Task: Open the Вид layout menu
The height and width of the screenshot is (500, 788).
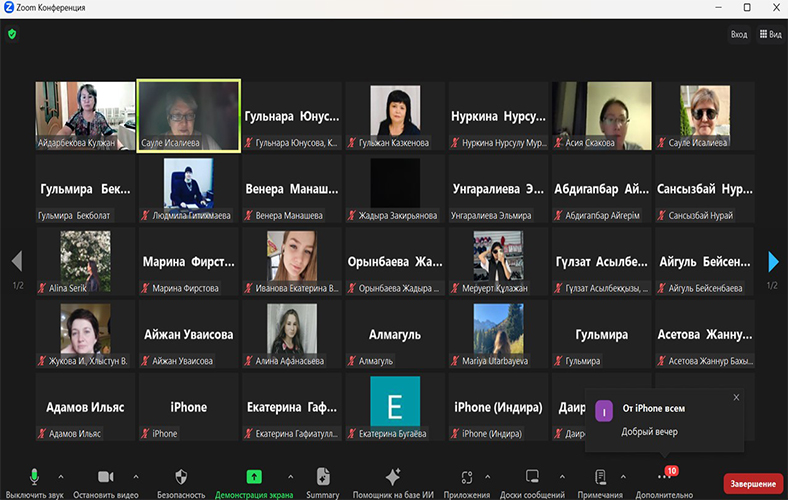Action: (770, 34)
